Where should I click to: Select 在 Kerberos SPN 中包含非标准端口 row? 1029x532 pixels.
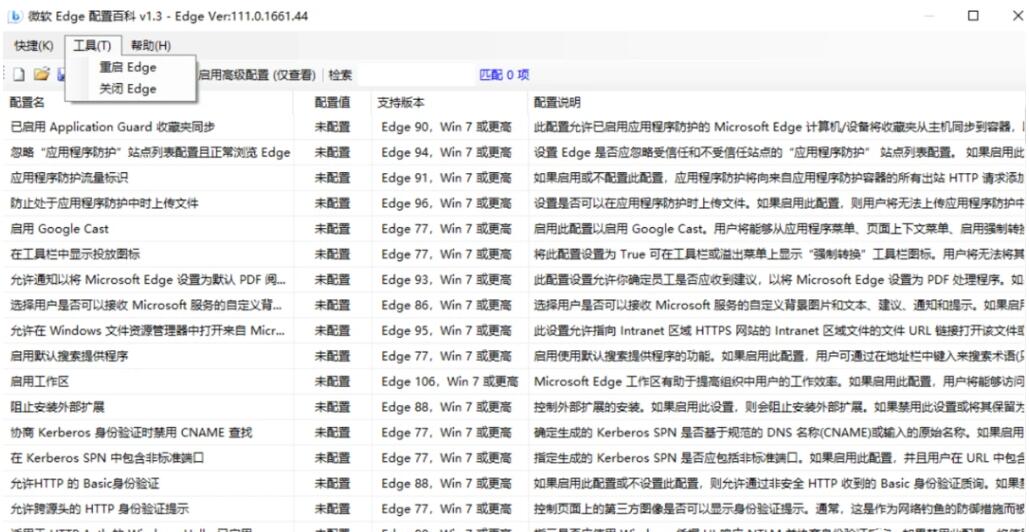tap(514, 458)
